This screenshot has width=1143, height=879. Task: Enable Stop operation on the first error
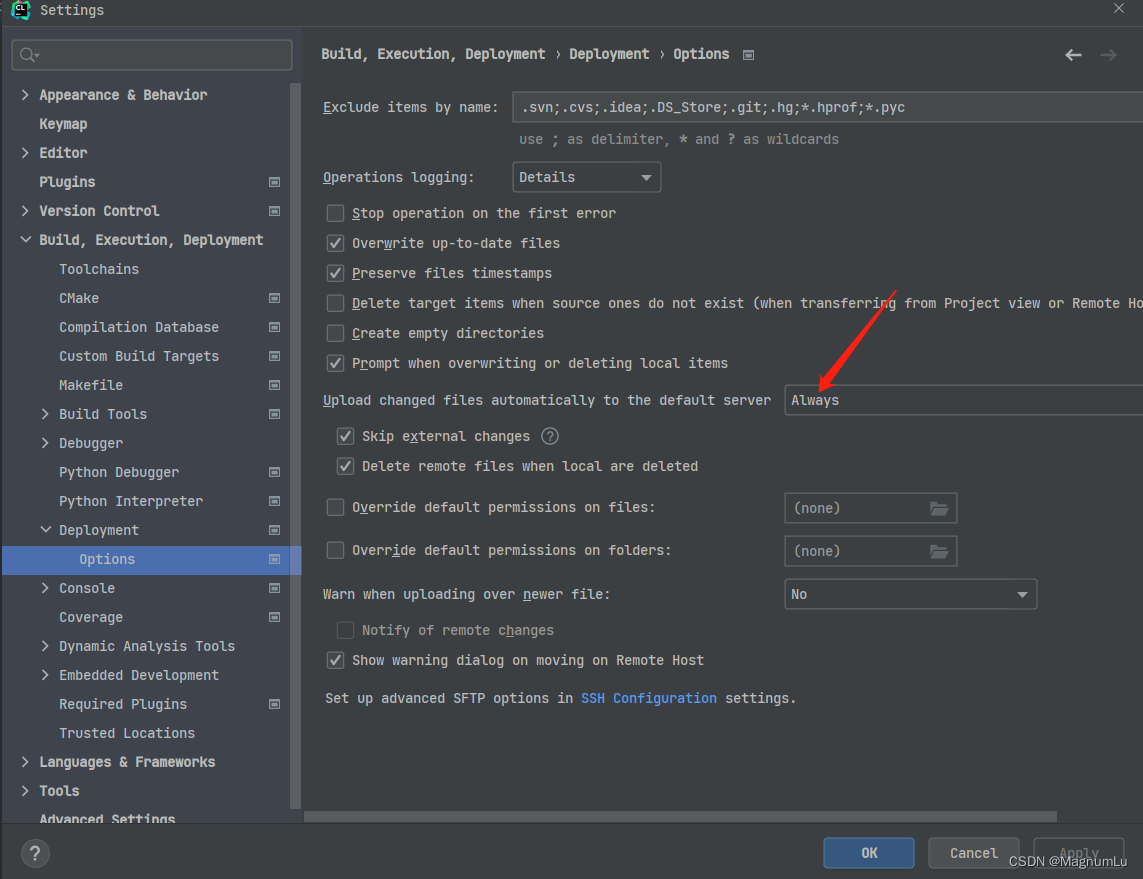[335, 213]
